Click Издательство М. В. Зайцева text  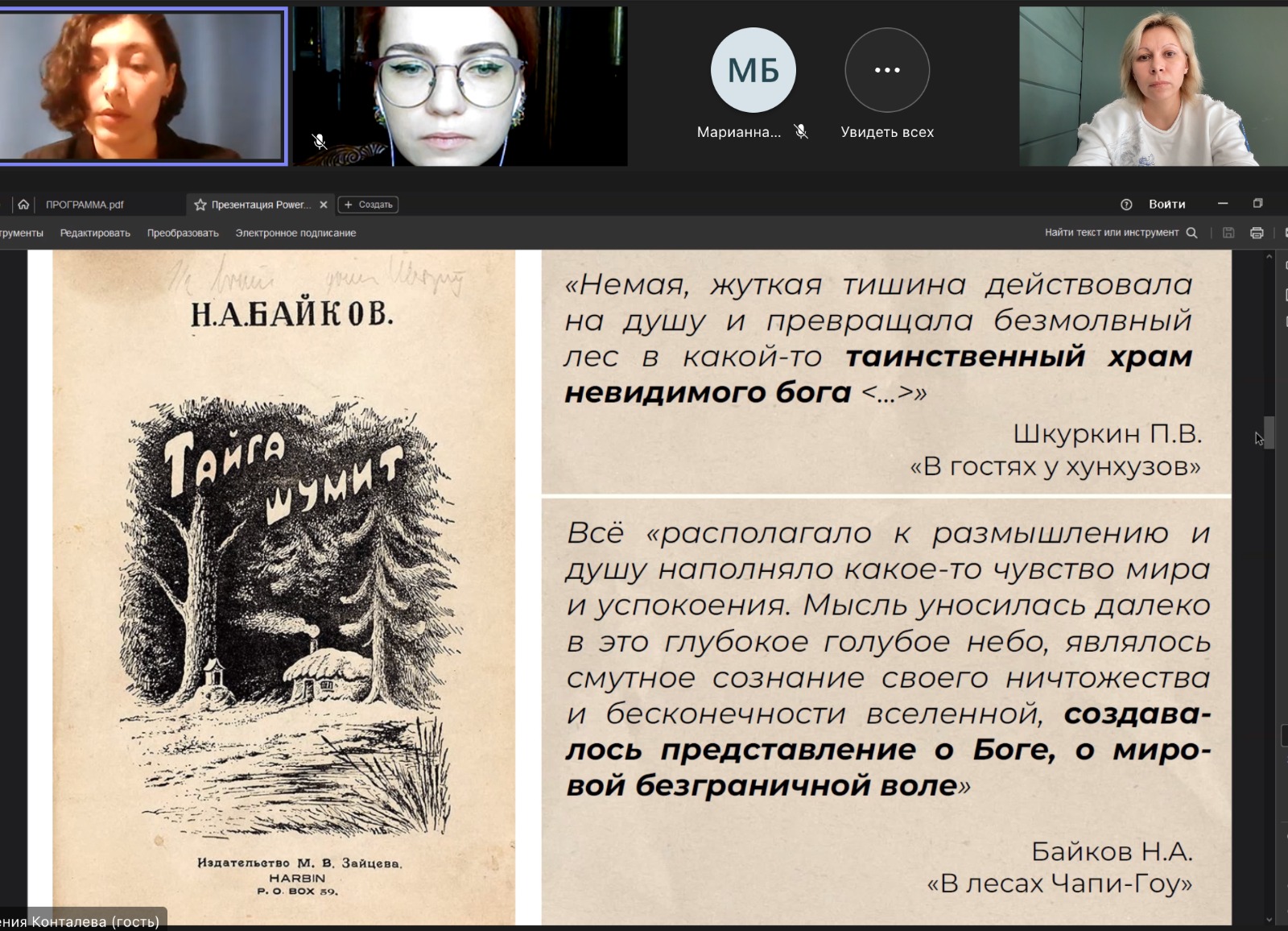(x=299, y=863)
